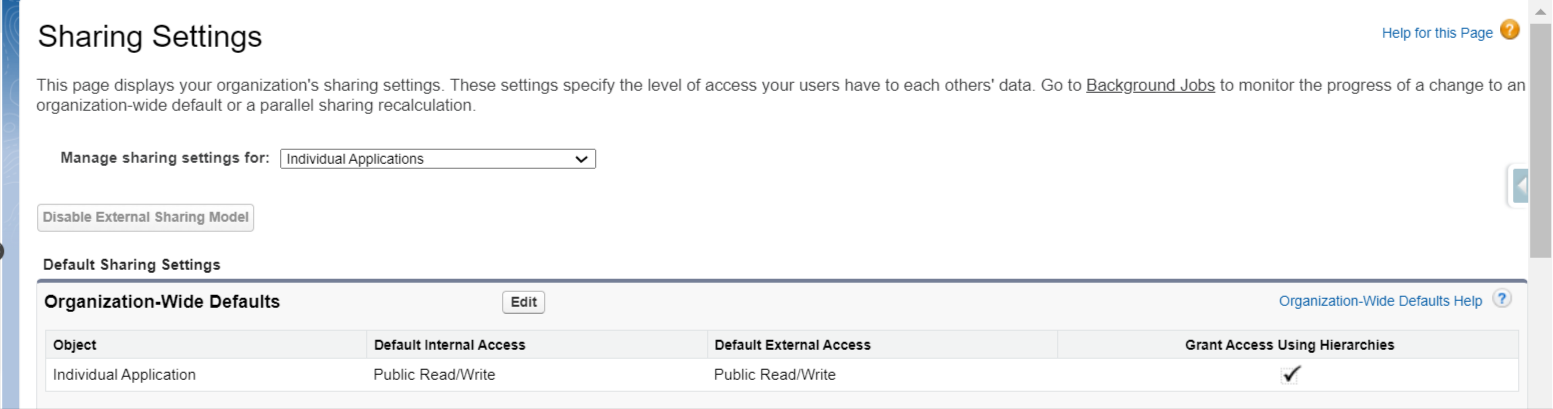Click the Edit button for Organization-Wide Defaults
Viewport: 1553px width, 409px height.
[523, 302]
